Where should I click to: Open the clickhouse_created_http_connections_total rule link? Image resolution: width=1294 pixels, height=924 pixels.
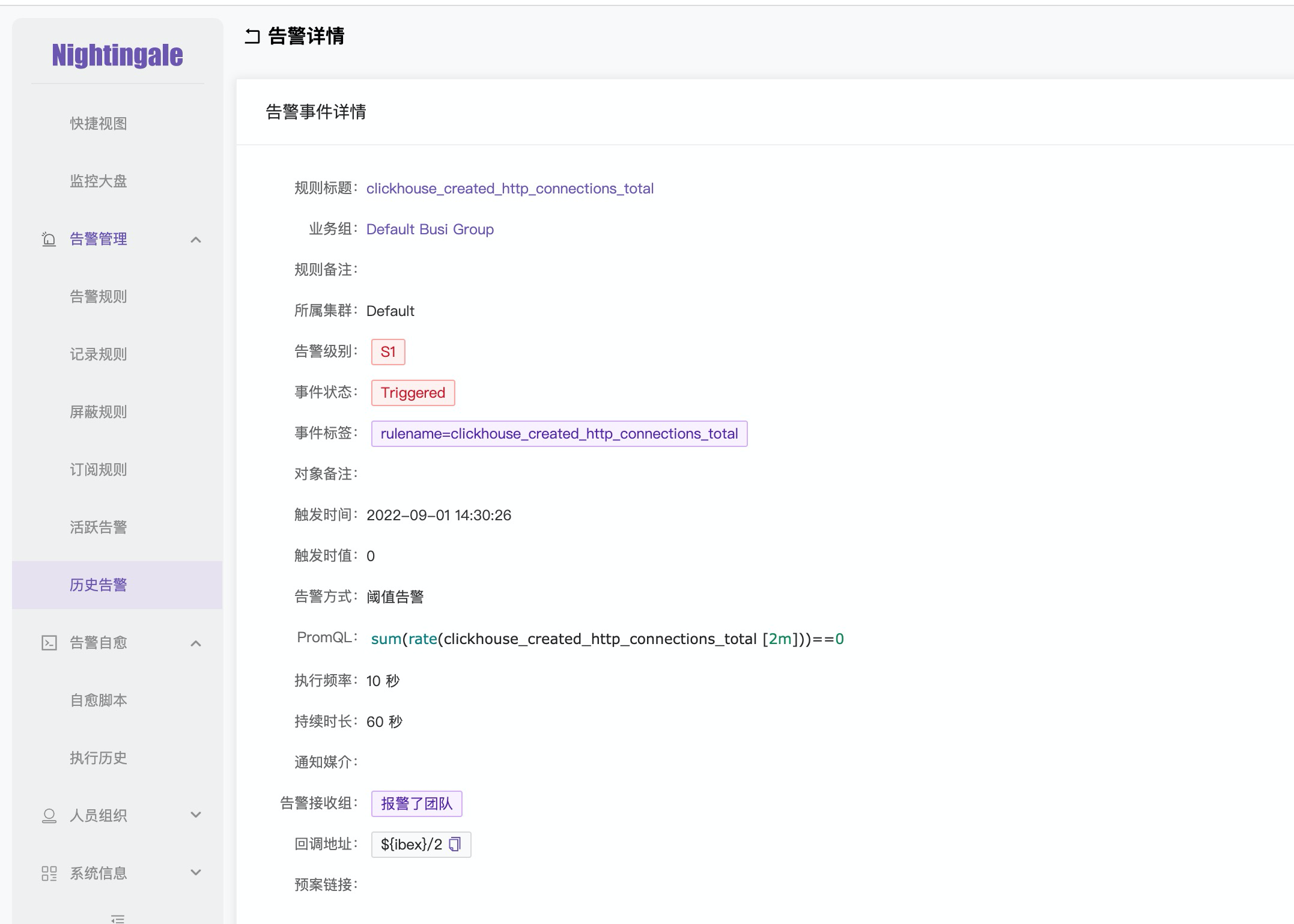click(x=510, y=188)
